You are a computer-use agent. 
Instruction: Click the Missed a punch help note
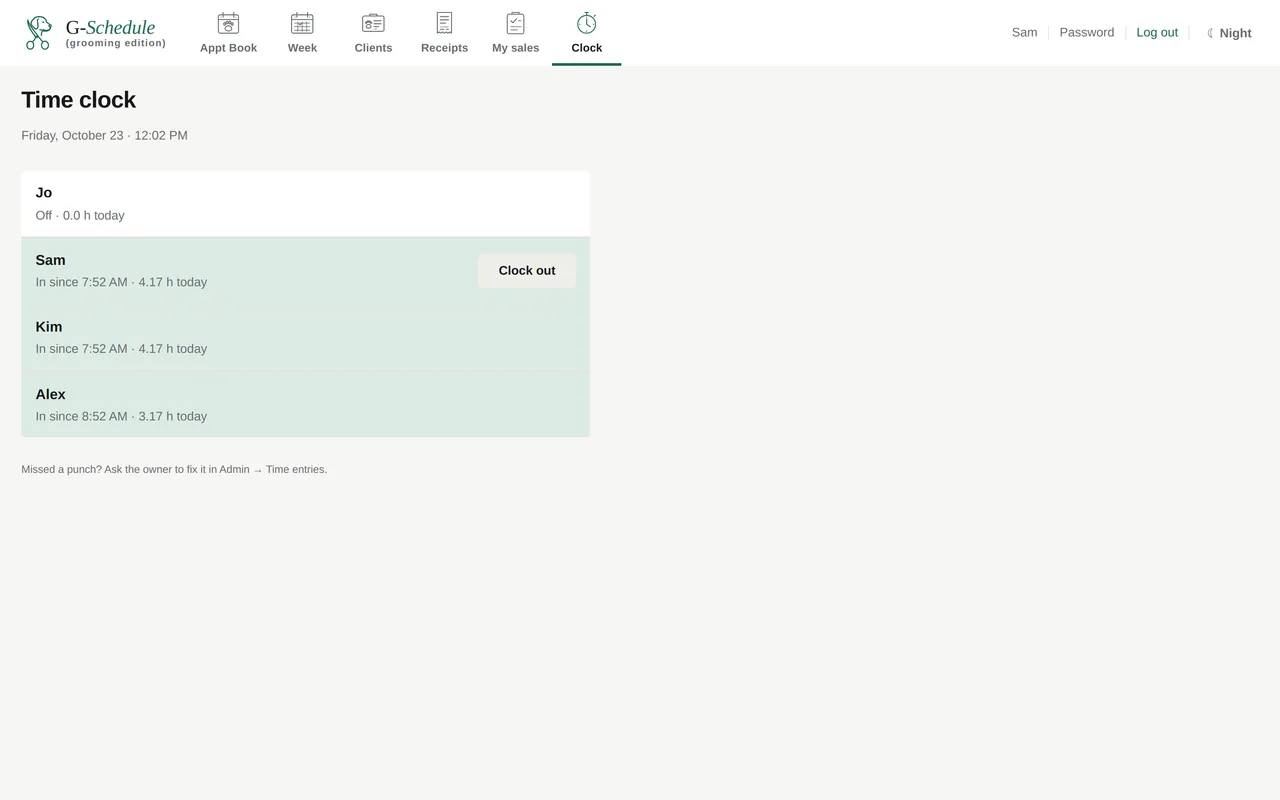point(174,470)
